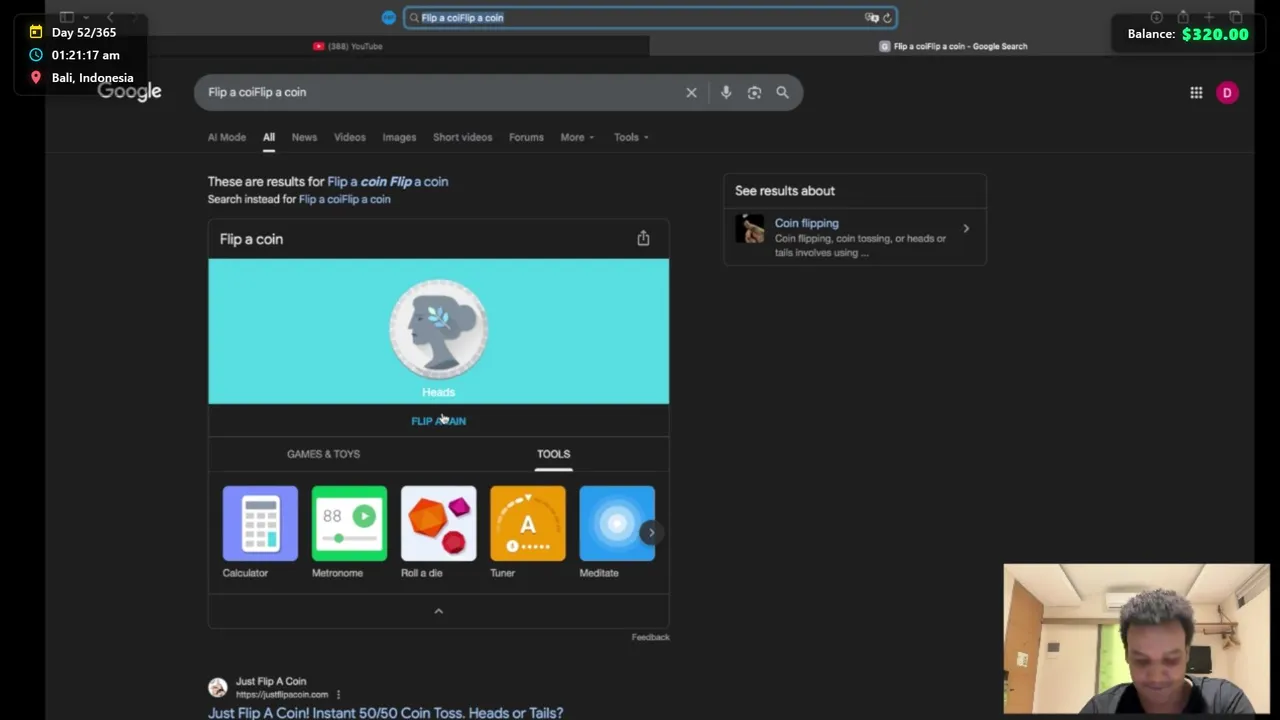Click the Just Flip A Coin favicon

[217, 687]
